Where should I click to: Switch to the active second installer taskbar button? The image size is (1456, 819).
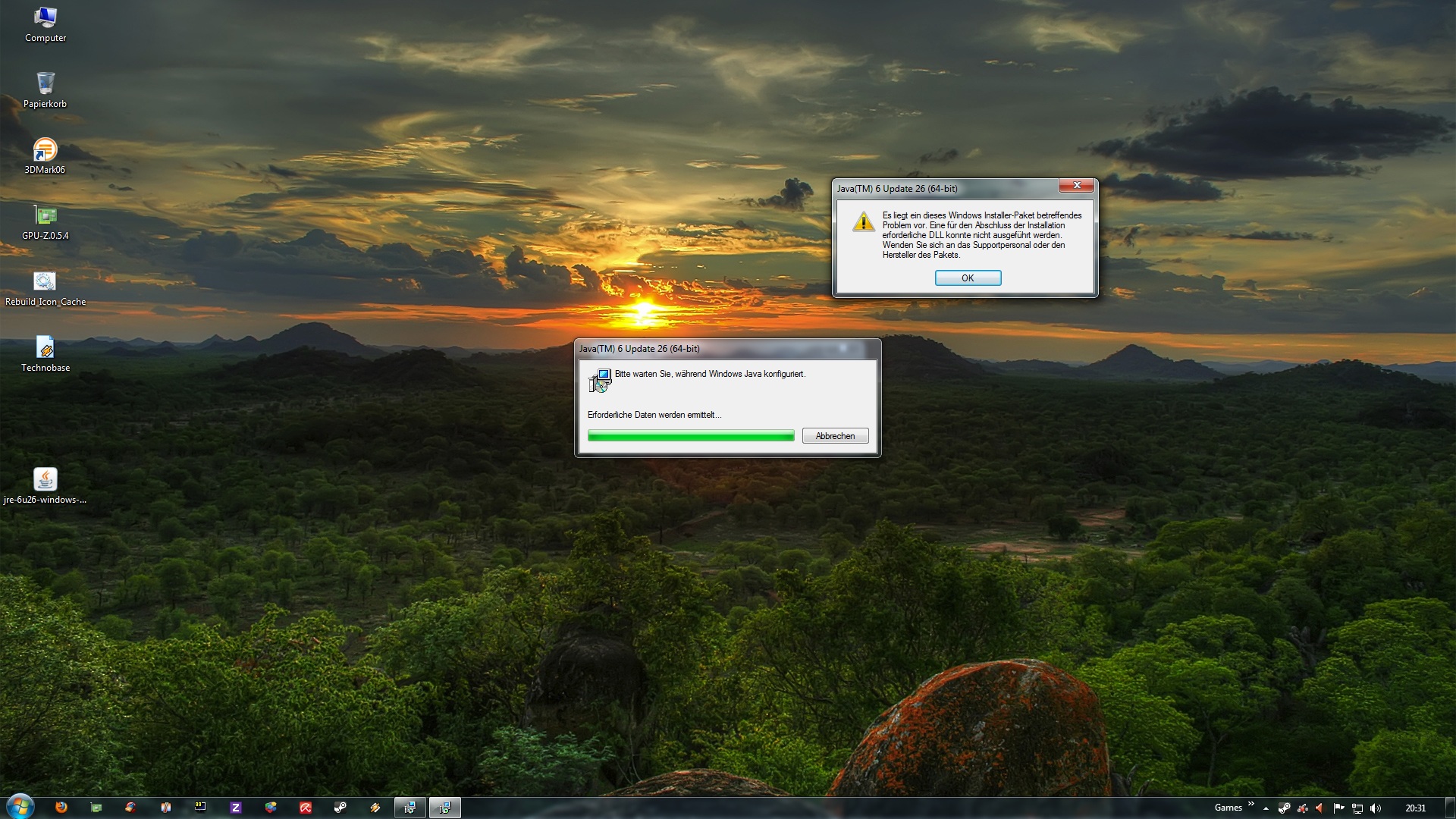(x=445, y=808)
